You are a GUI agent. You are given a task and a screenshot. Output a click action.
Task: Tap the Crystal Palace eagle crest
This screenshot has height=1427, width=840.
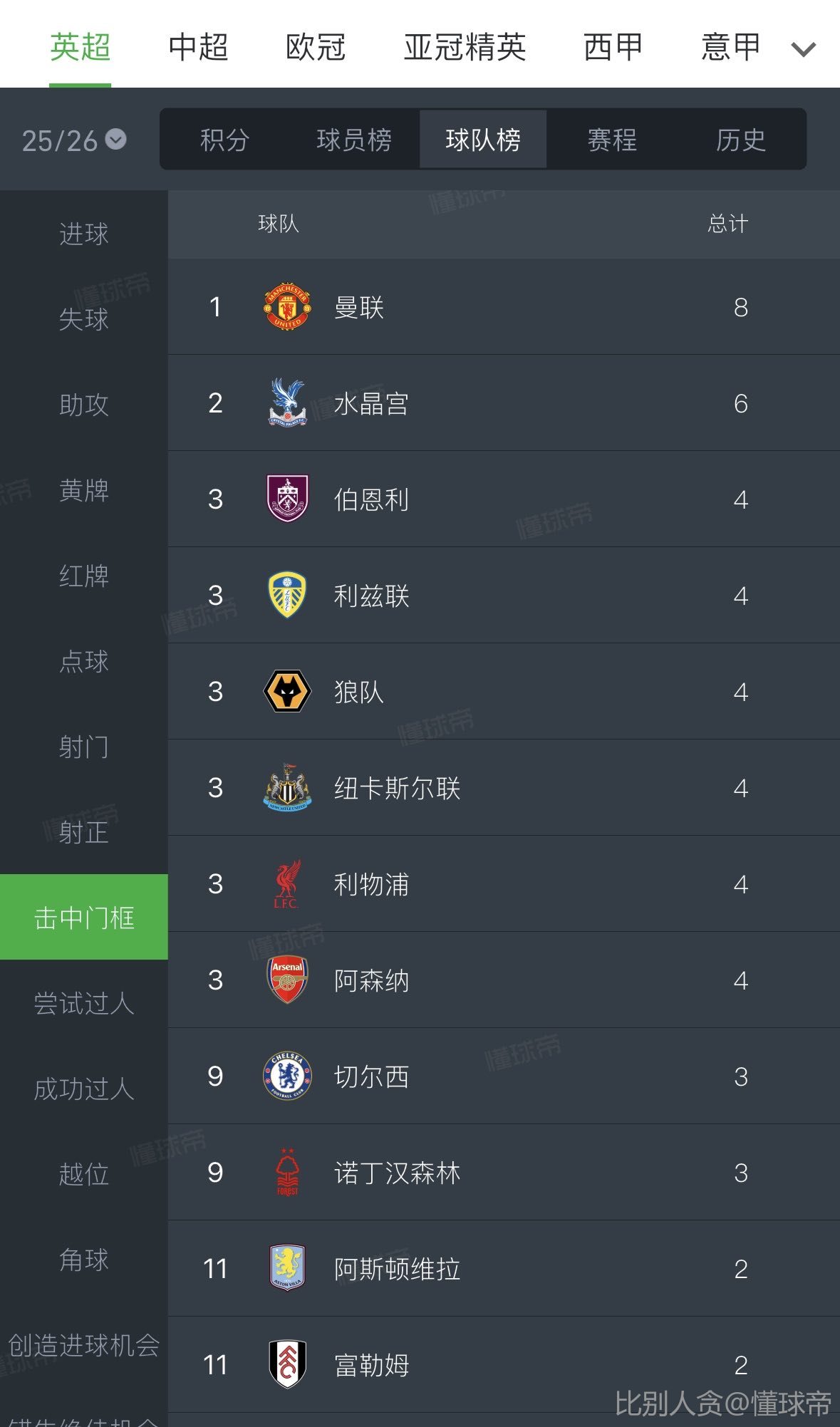click(287, 403)
